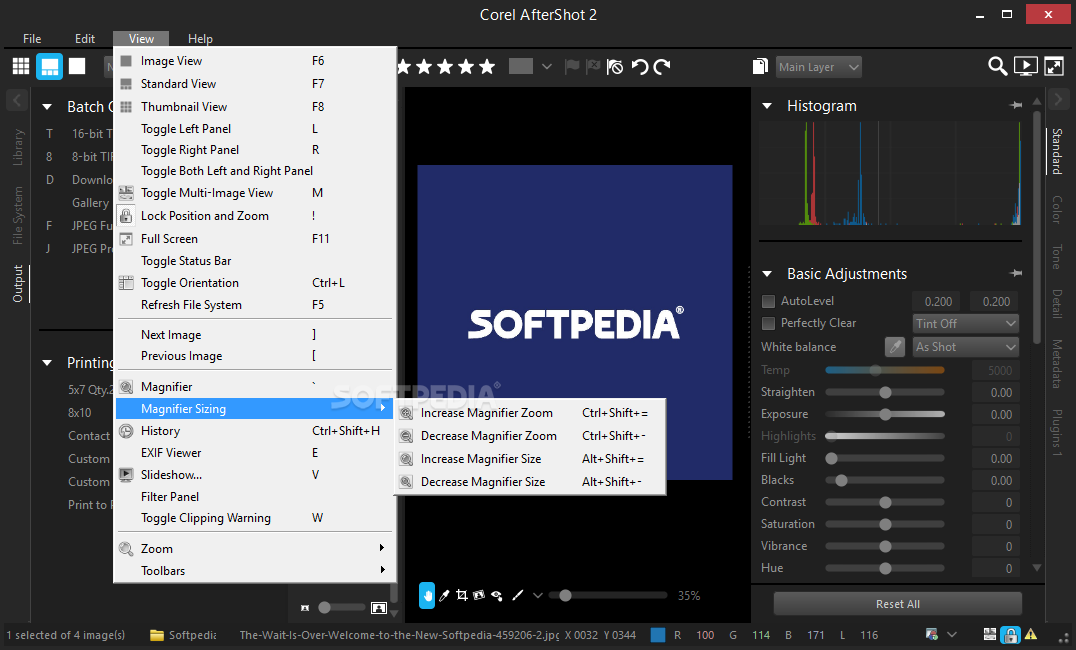Select the standard view layout icon
The height and width of the screenshot is (650, 1076).
tap(49, 66)
